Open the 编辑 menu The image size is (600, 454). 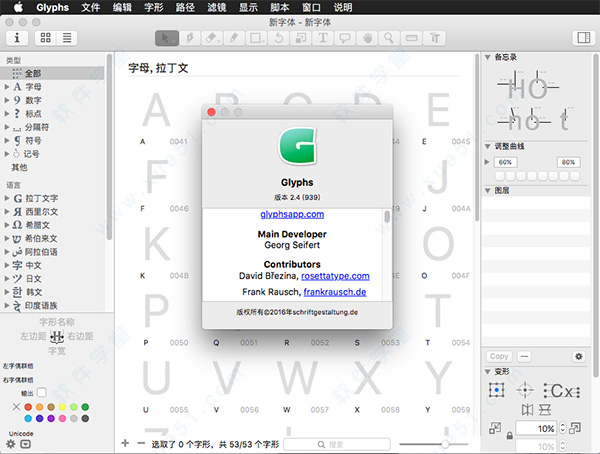click(122, 7)
